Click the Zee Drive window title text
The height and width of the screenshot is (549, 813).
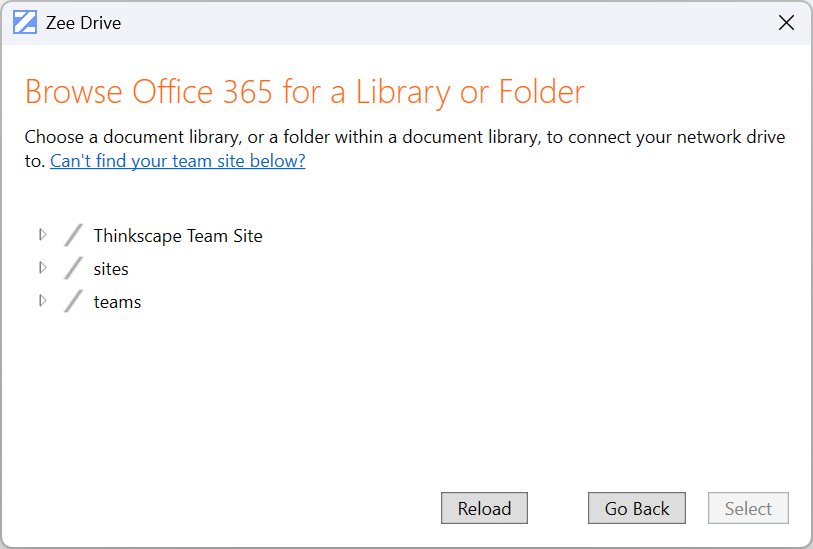coord(83,23)
